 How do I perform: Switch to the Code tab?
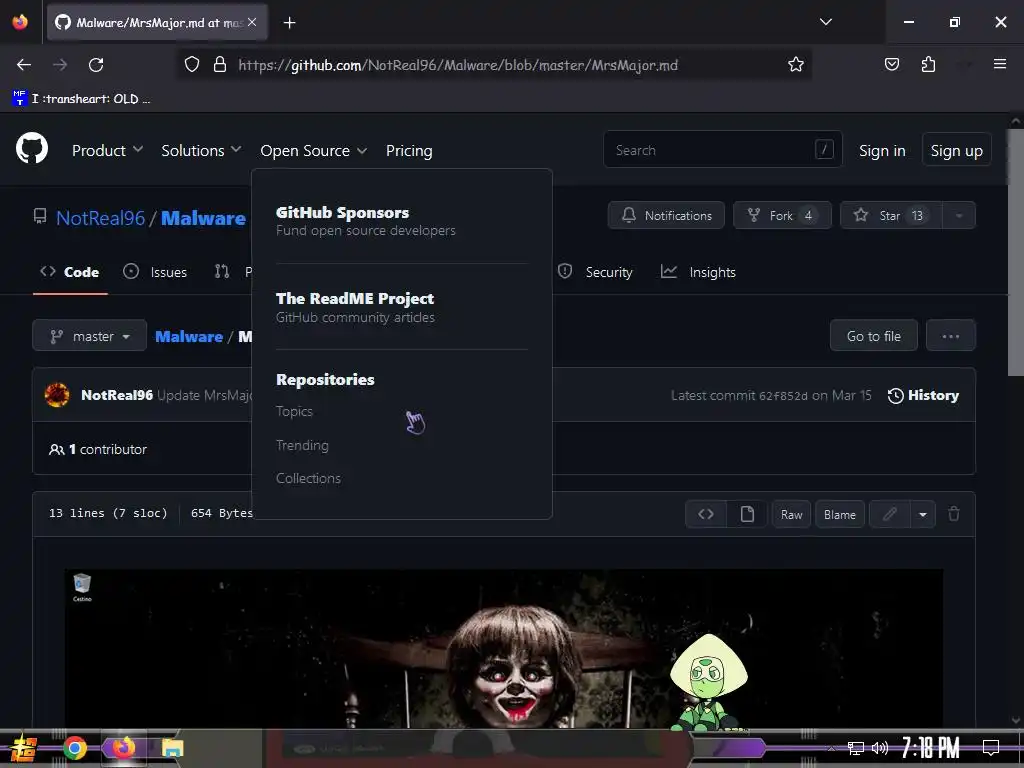point(70,272)
